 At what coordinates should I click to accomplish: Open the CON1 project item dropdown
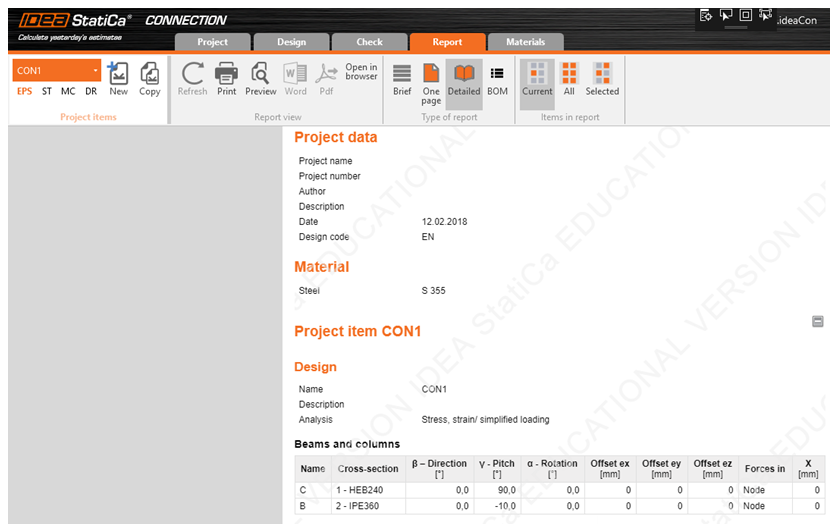pos(96,71)
